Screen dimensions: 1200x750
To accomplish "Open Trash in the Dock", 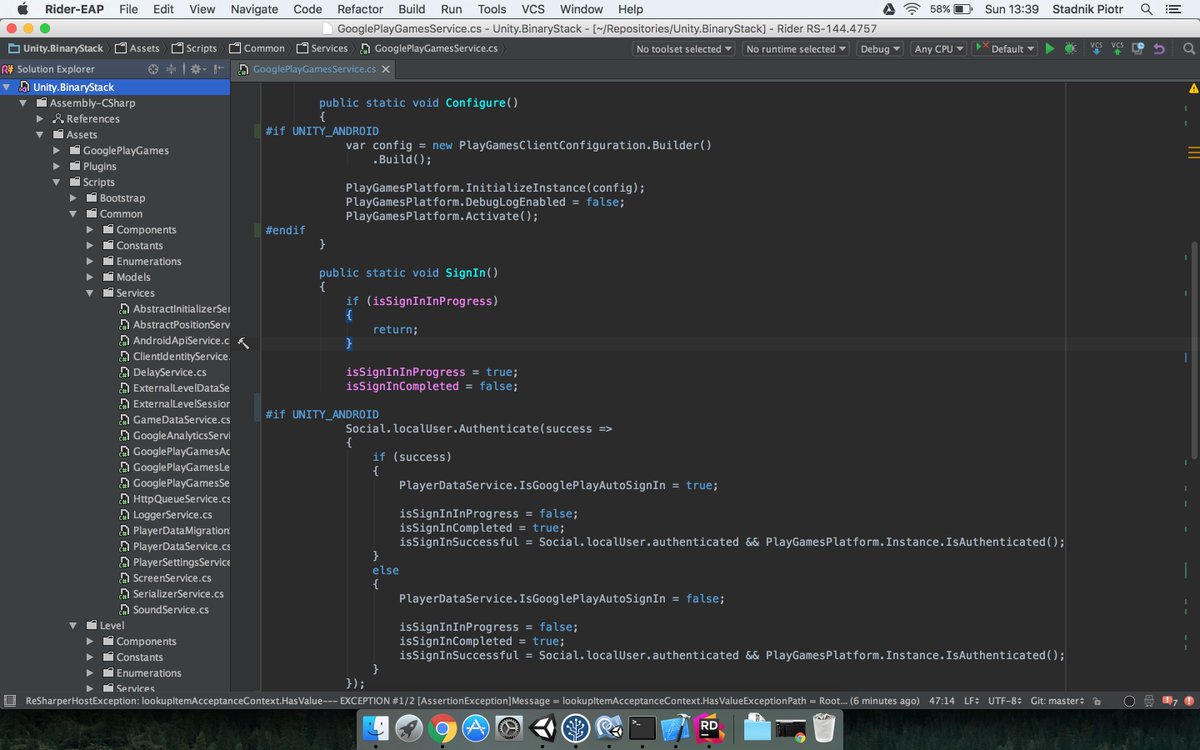I will 824,728.
